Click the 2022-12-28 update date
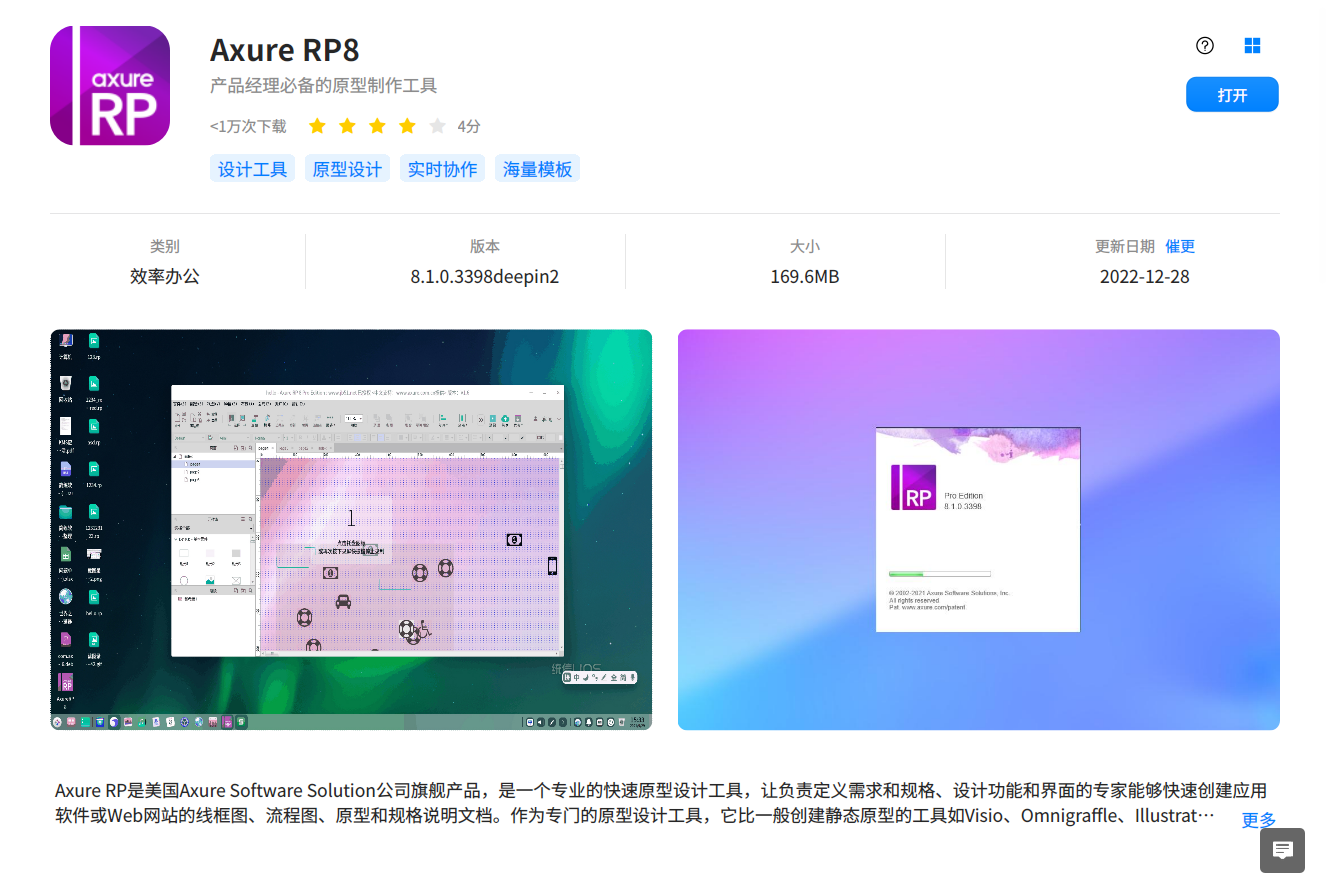This screenshot has height=892, width=1326. coord(1145,276)
